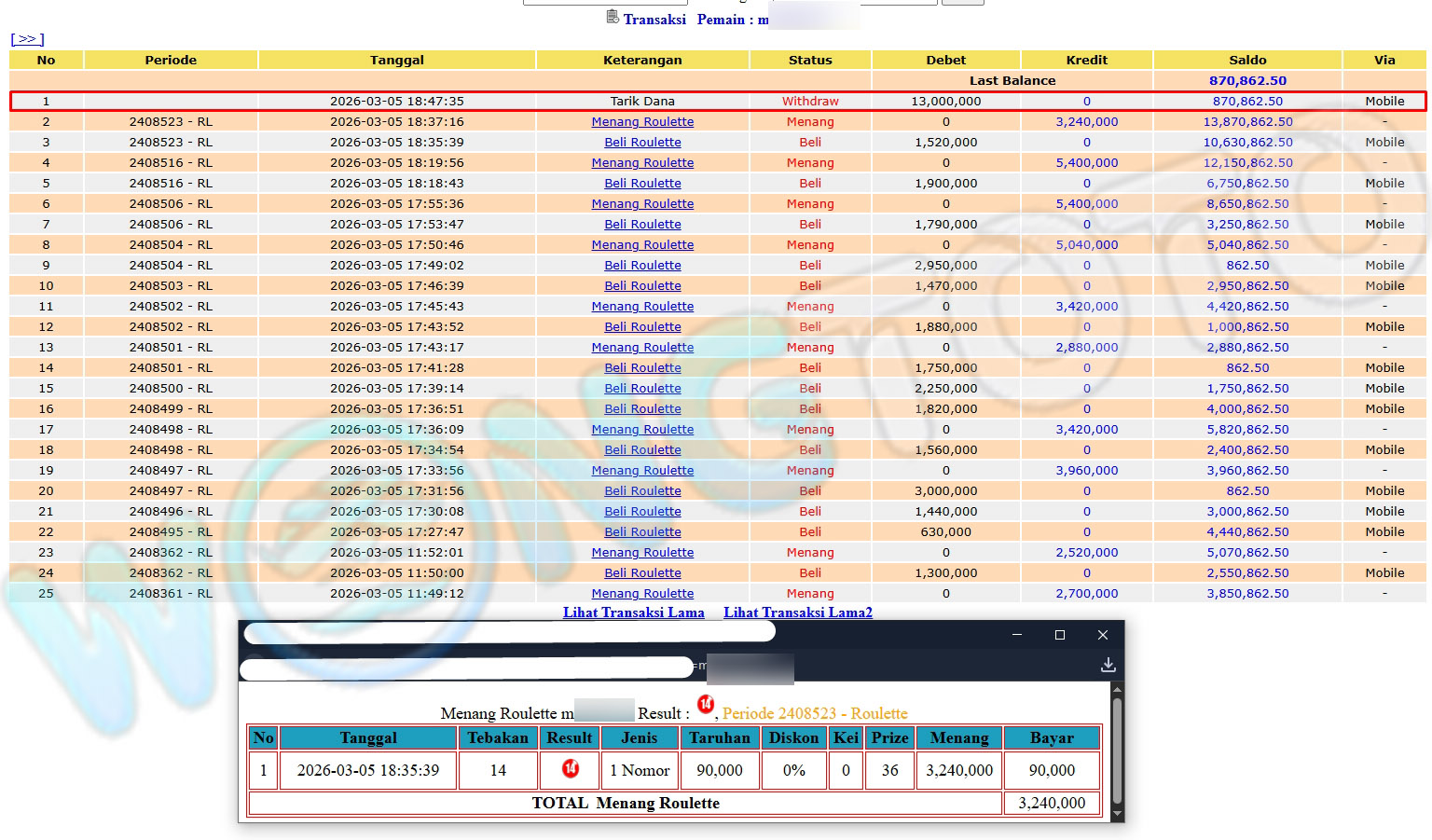The height and width of the screenshot is (840, 1432).
Task: Close the roulette result popup window
Action: [1102, 635]
